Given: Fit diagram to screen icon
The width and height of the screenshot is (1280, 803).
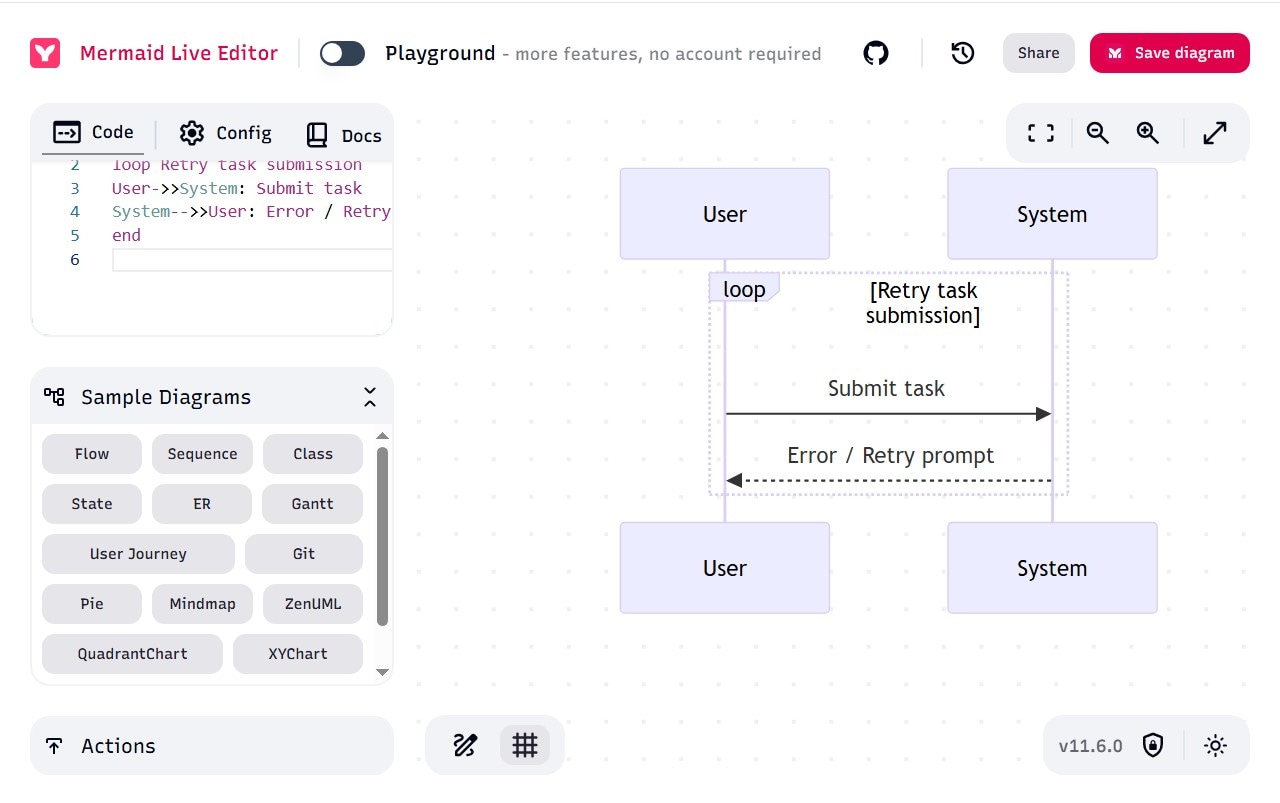Looking at the screenshot, I should pyautogui.click(x=1041, y=133).
